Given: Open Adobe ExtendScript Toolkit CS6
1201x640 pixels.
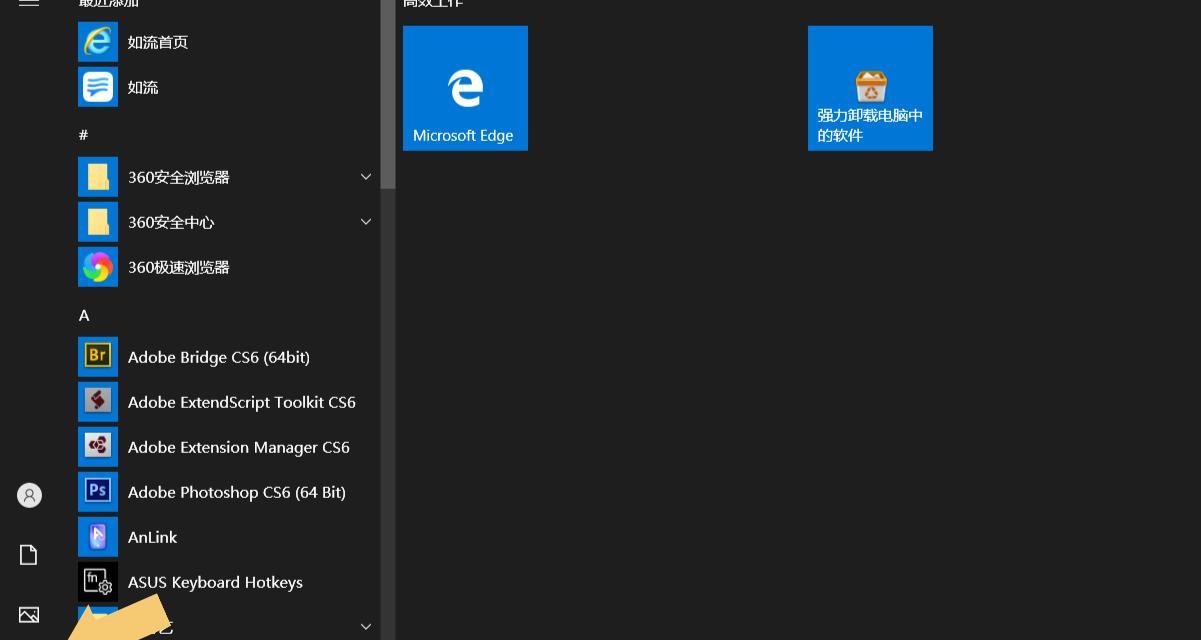Looking at the screenshot, I should [x=226, y=402].
